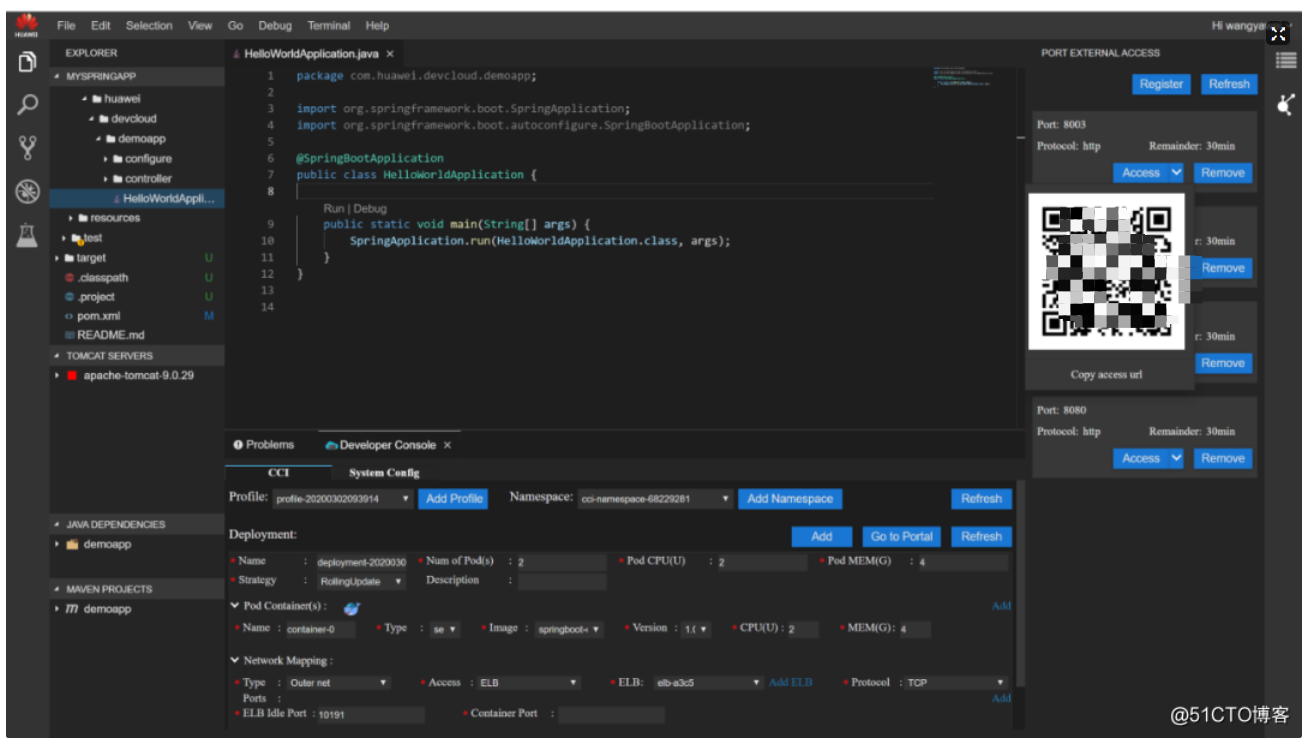Click the port access branching icon on right bar
The image size is (1312, 746).
click(x=1286, y=104)
